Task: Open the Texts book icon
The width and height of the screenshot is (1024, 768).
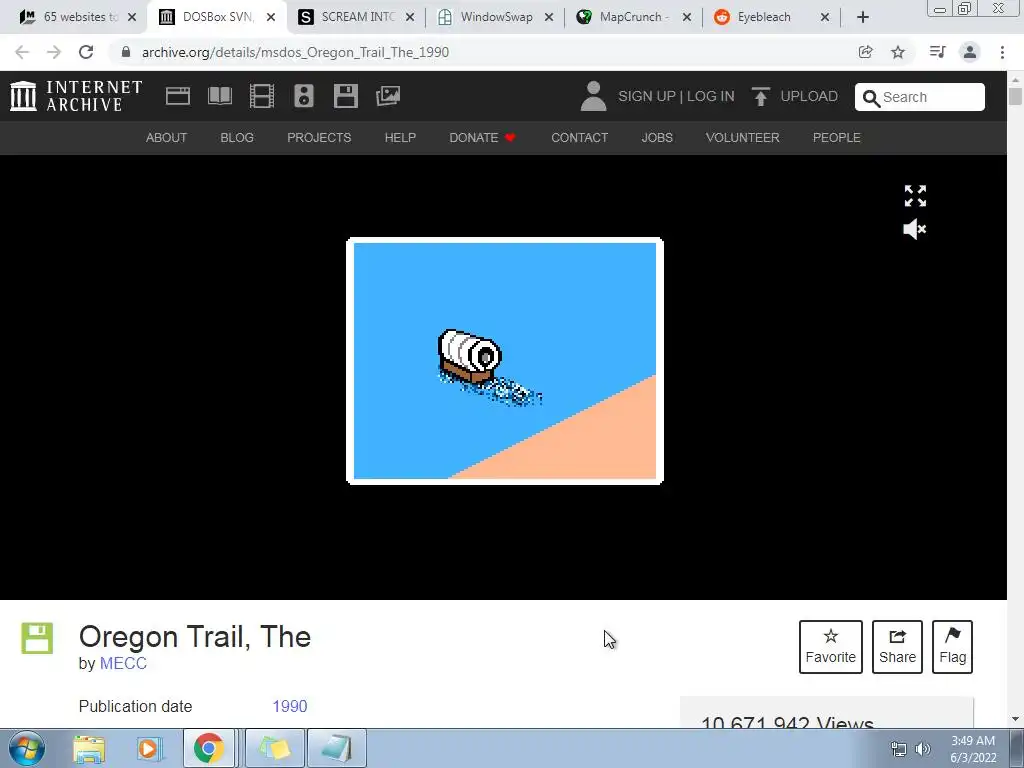Action: click(219, 96)
